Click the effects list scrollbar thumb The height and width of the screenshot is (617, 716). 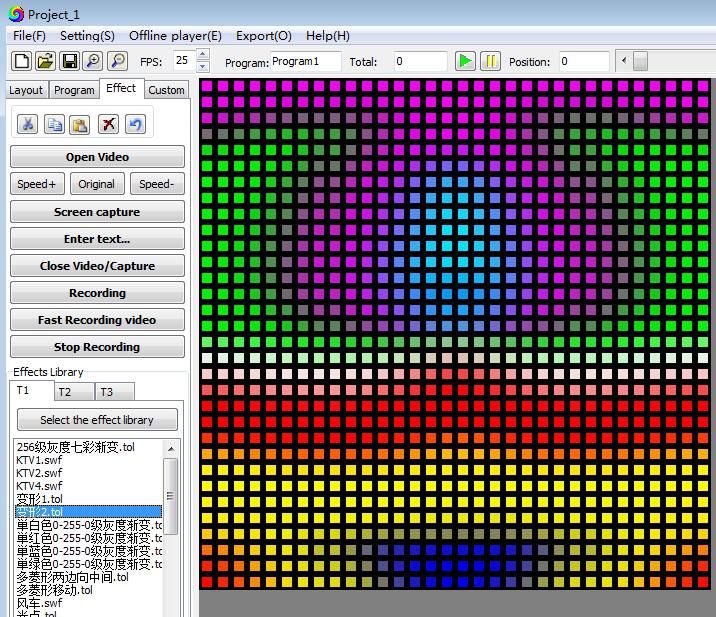point(171,496)
